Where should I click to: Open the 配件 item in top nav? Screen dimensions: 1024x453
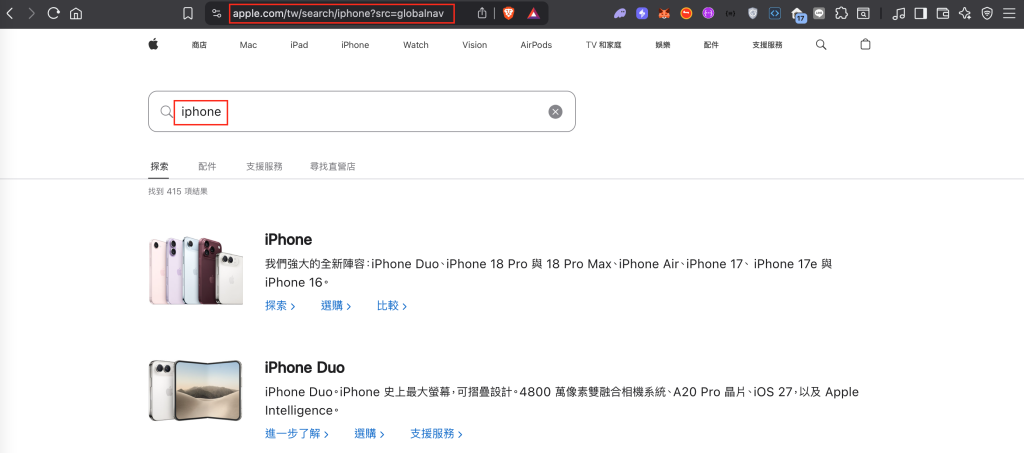(x=711, y=45)
